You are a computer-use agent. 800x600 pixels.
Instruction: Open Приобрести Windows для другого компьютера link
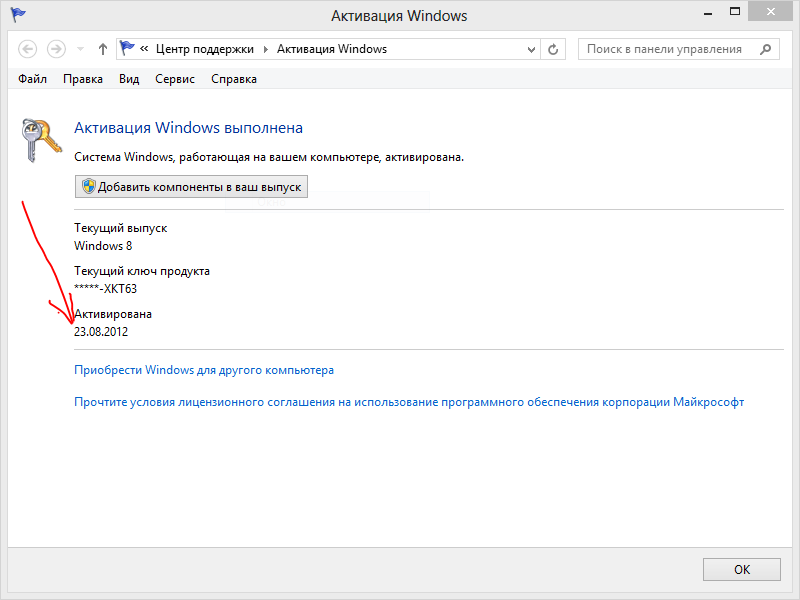point(204,370)
